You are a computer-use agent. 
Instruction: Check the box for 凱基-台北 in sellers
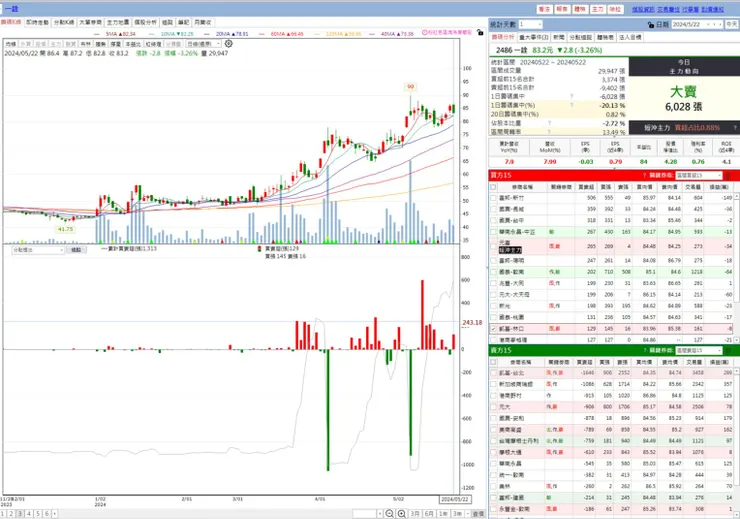tap(493, 373)
